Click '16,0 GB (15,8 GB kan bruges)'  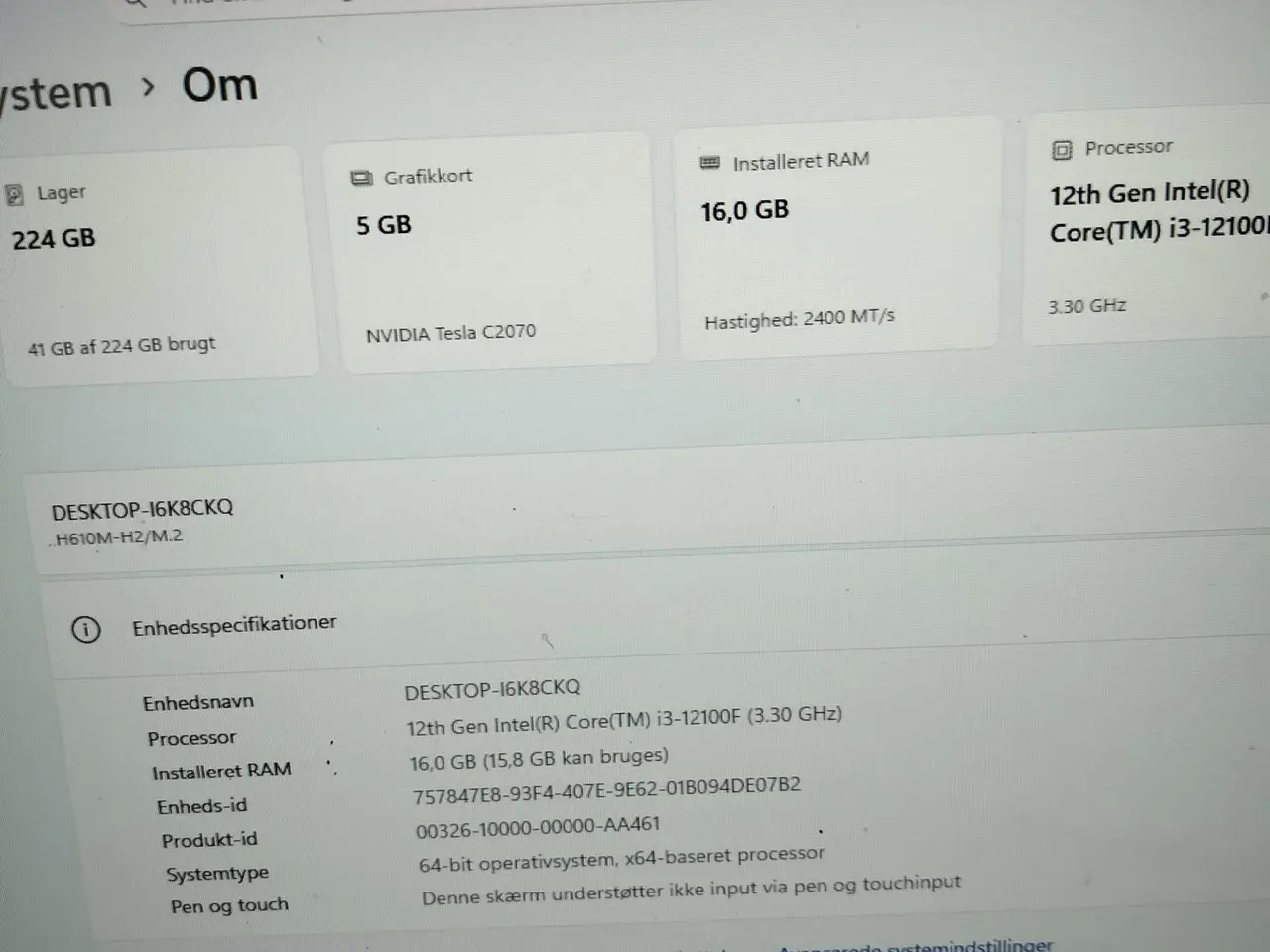coord(539,759)
